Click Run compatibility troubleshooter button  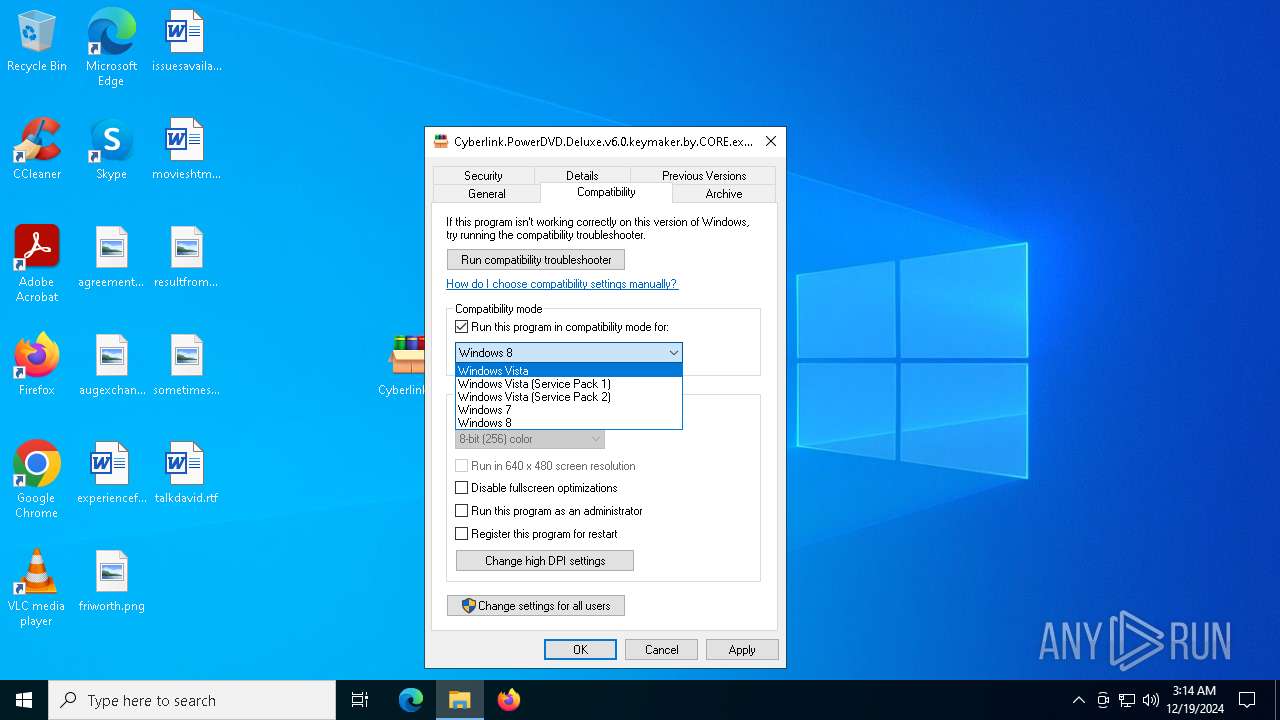(x=536, y=260)
